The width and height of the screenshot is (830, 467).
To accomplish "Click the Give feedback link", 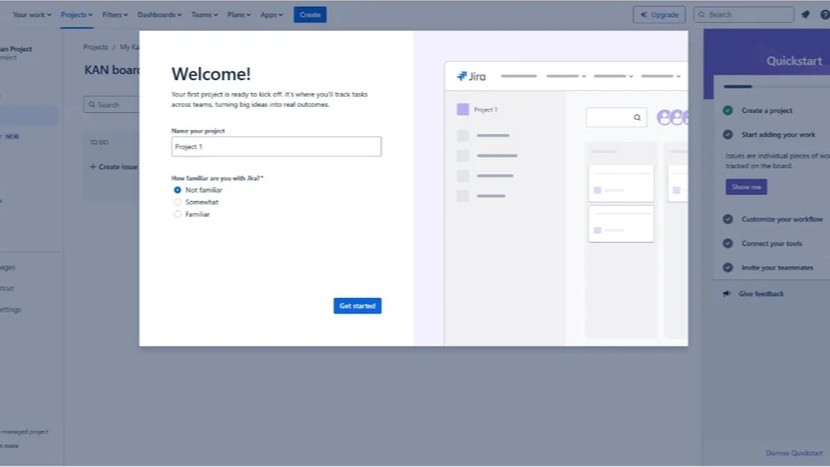I will click(761, 294).
